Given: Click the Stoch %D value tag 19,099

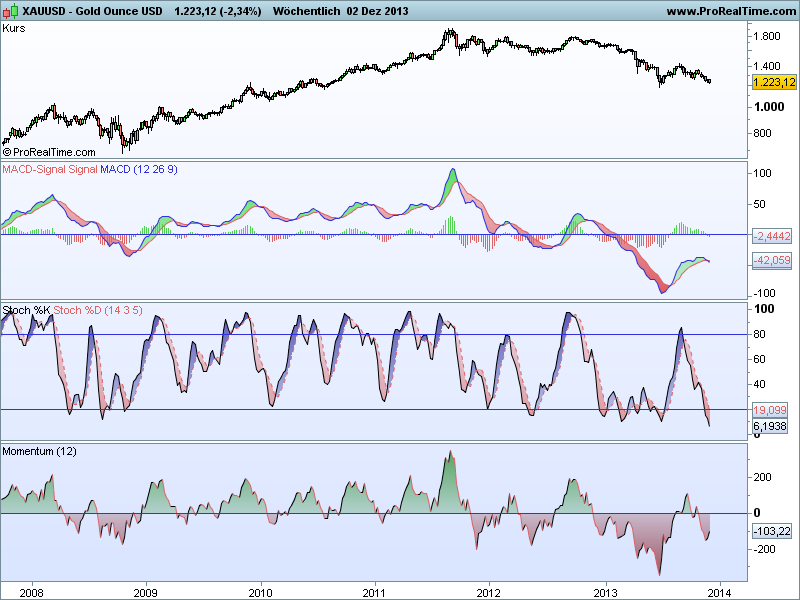Looking at the screenshot, I should pos(770,410).
